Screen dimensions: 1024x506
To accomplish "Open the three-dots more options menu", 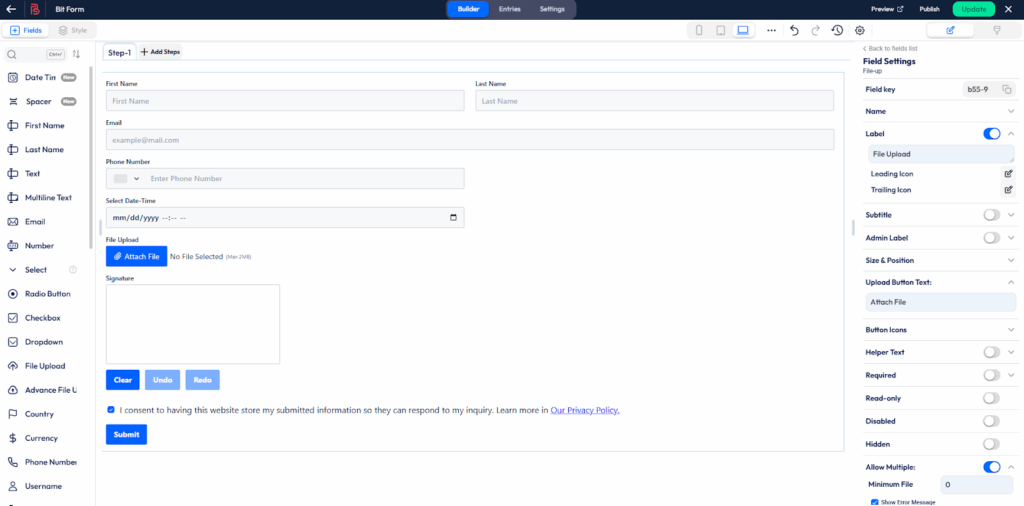I will pyautogui.click(x=771, y=30).
